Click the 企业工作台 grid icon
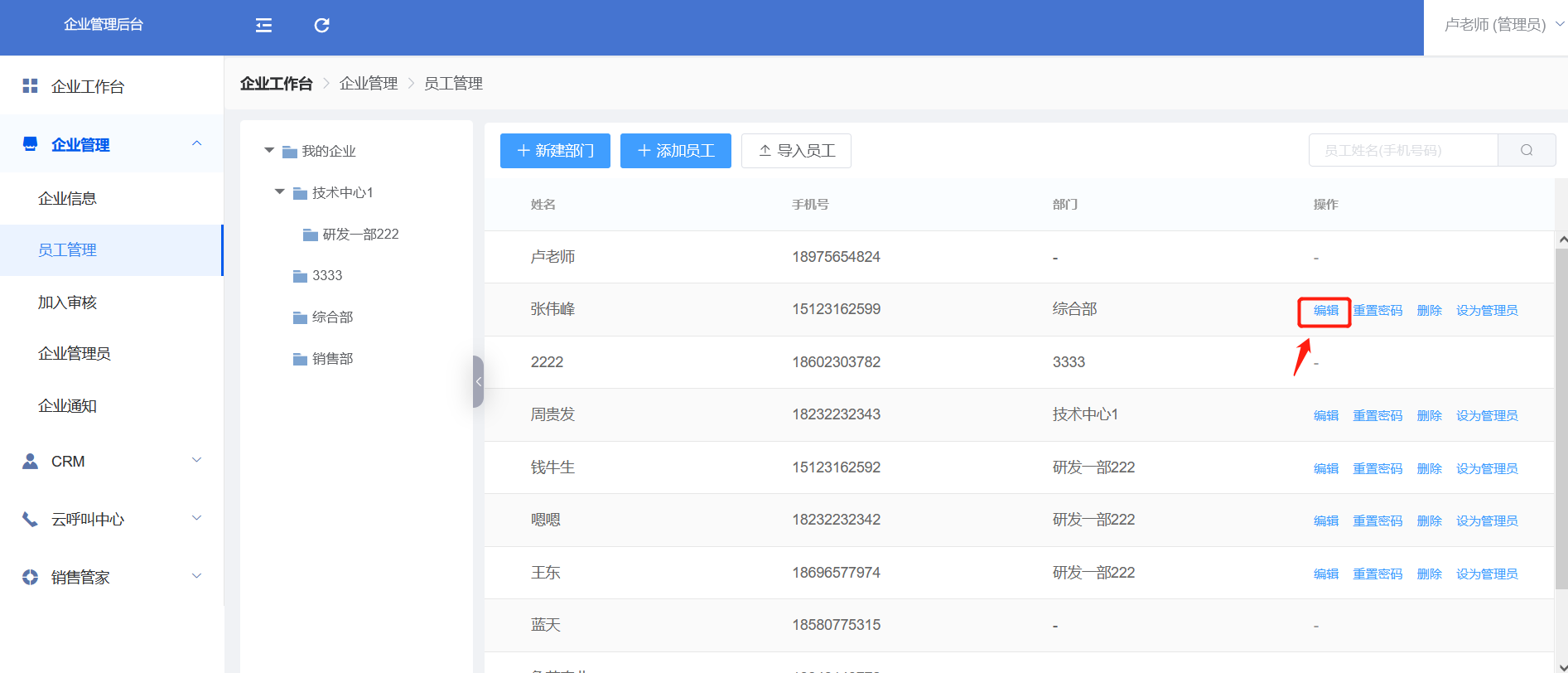1568x673 pixels. (31, 86)
